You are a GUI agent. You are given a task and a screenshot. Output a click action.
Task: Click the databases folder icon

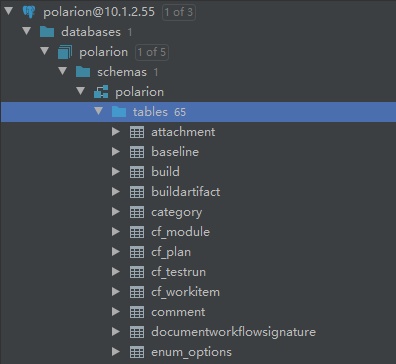pyautogui.click(x=47, y=32)
